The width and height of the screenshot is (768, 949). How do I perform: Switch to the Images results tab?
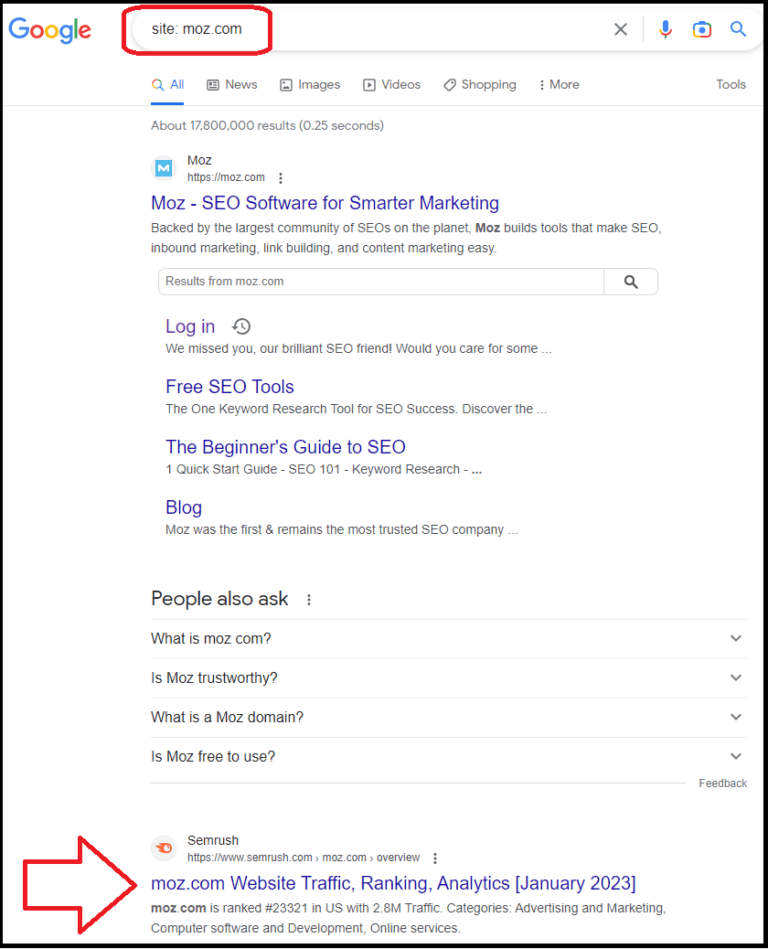310,84
